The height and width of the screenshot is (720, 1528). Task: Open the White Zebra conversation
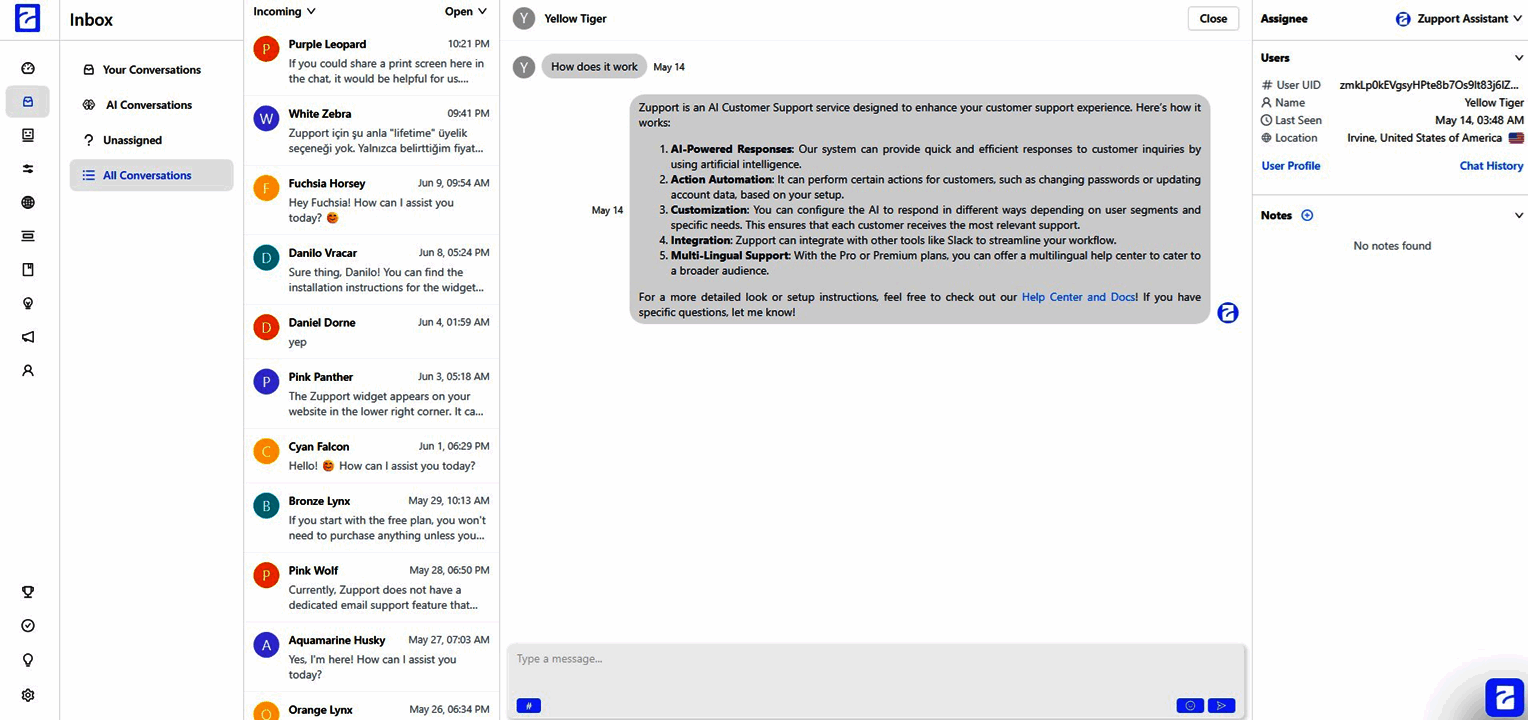(x=371, y=131)
